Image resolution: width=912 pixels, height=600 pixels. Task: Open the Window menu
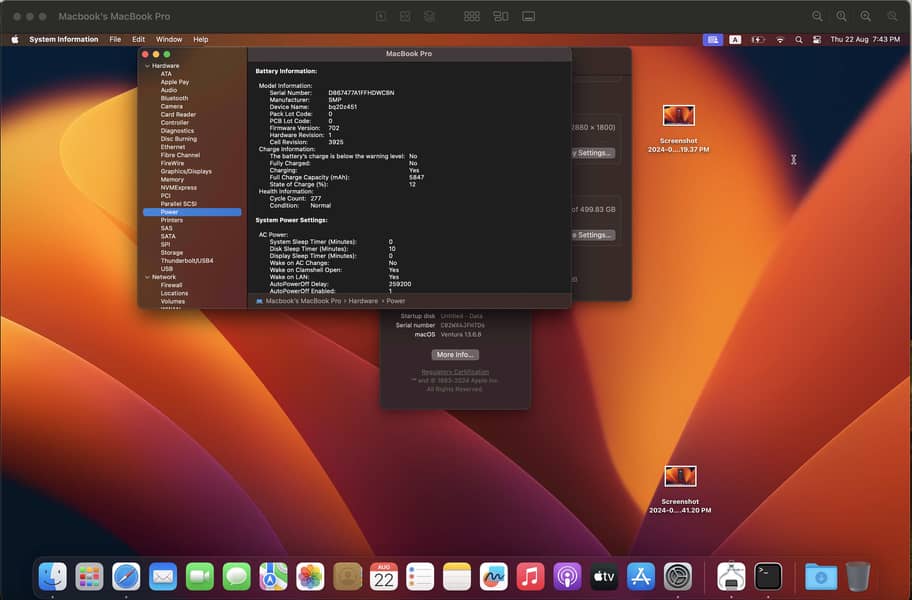(169, 40)
